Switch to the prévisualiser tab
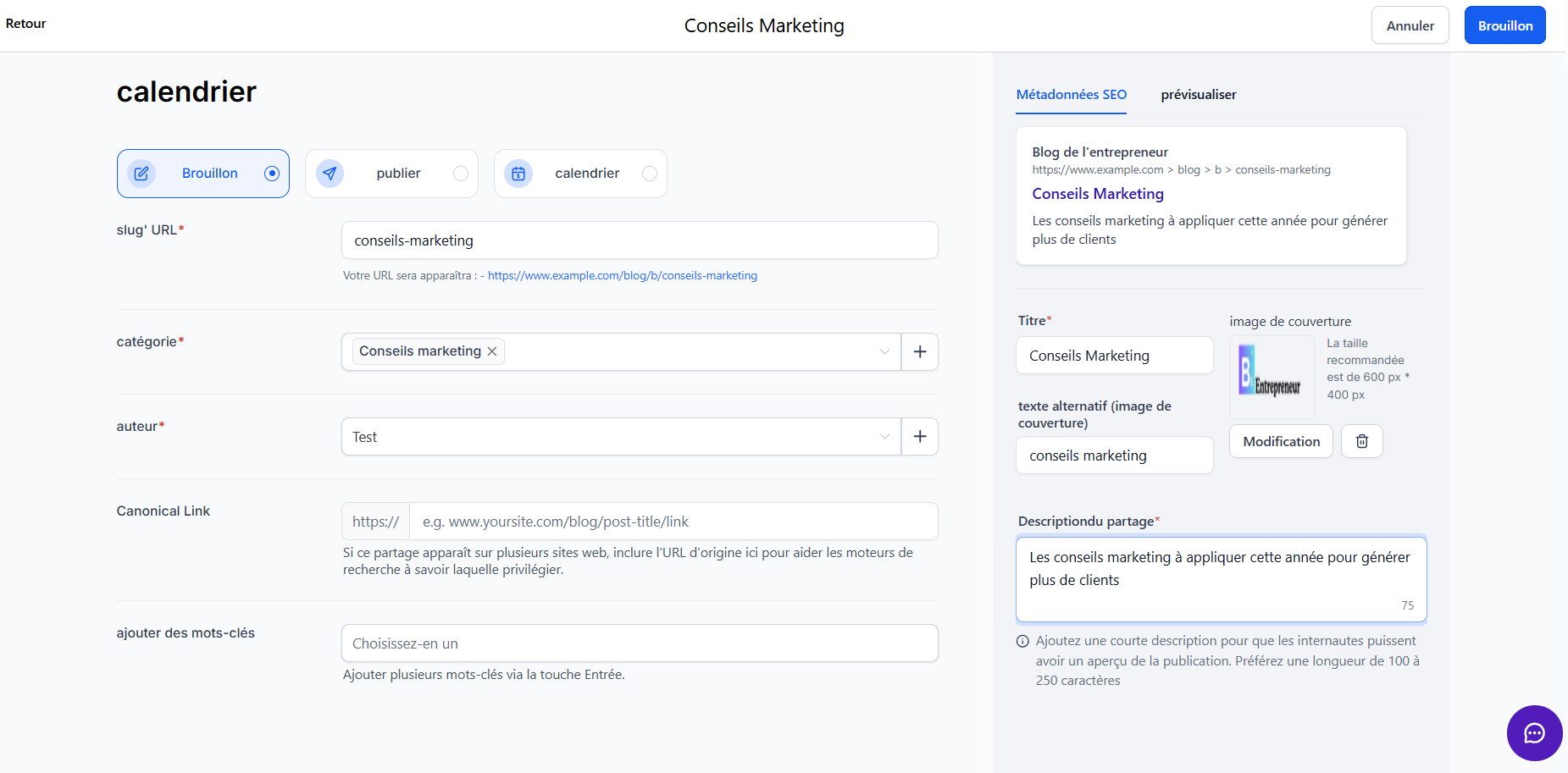This screenshot has height=773, width=1568. click(x=1198, y=95)
